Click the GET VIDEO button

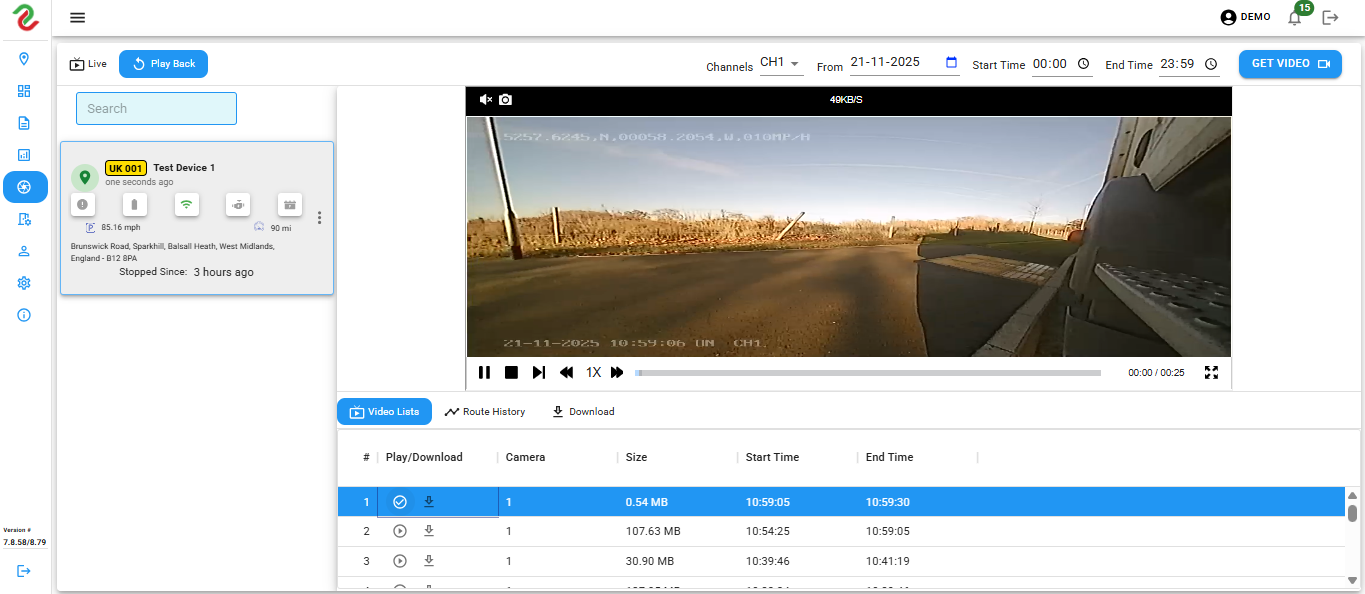point(1290,64)
